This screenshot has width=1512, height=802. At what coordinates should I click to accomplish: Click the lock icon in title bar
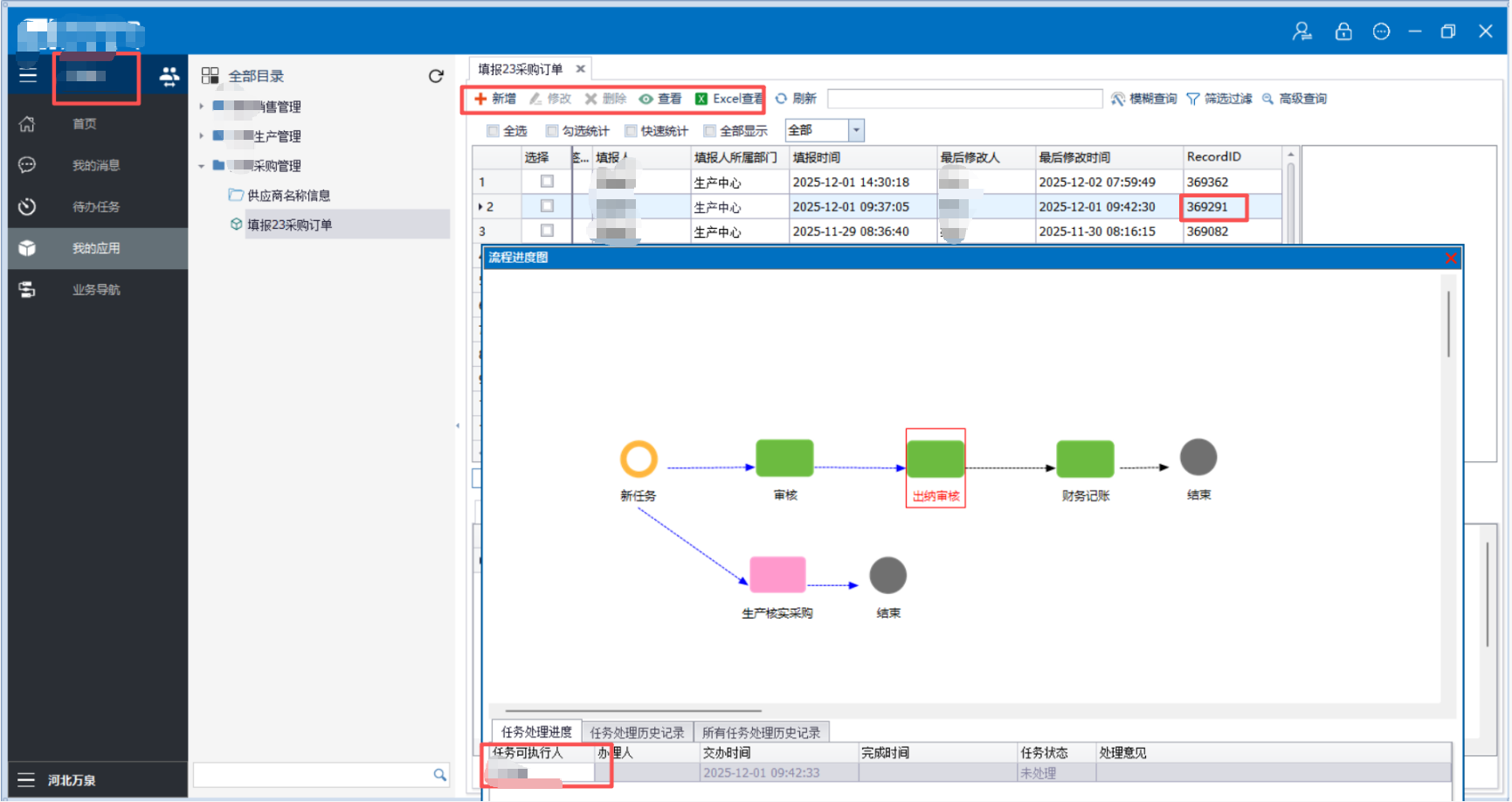(x=1343, y=31)
